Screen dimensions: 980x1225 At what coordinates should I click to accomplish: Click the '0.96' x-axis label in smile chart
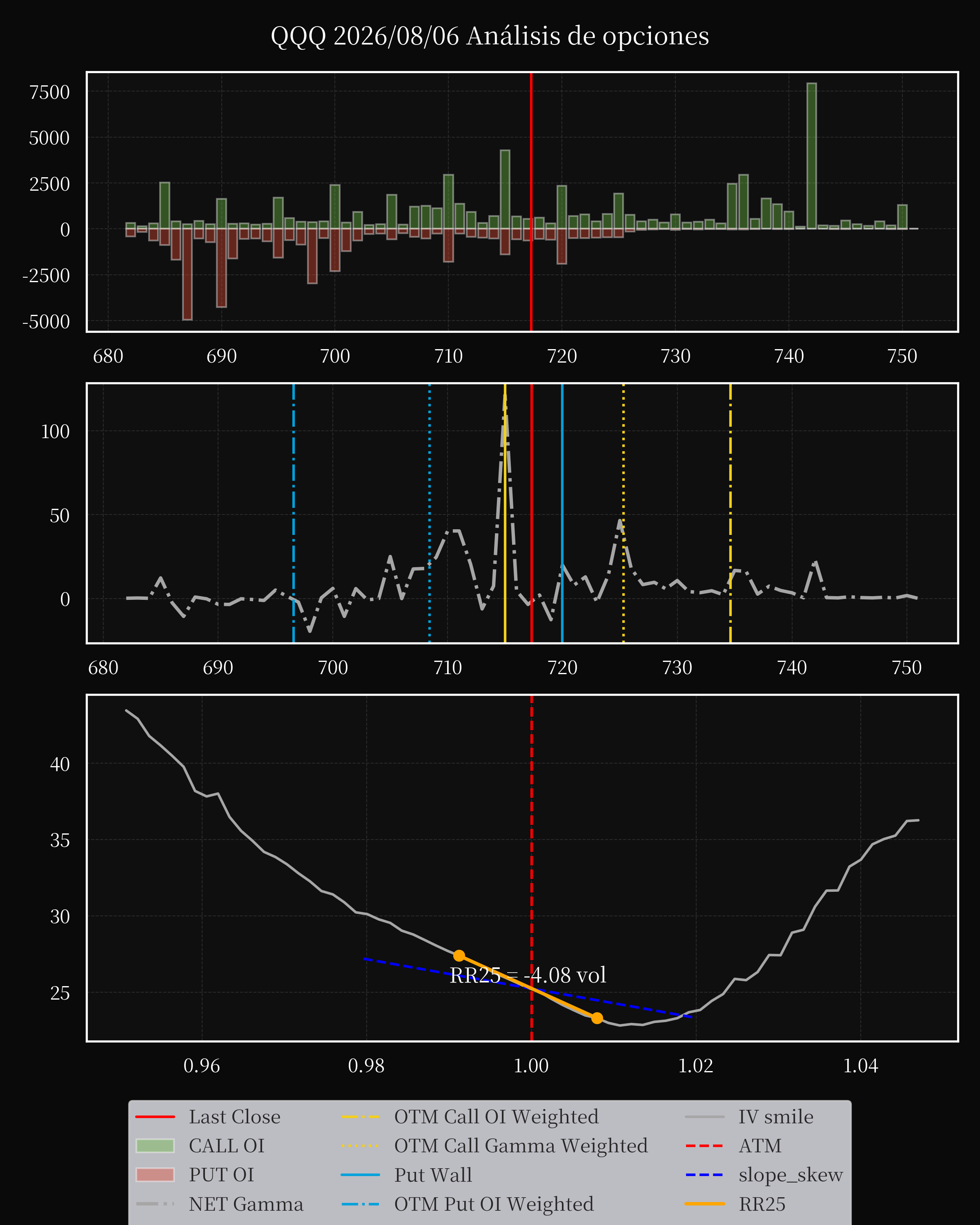[x=202, y=1065]
